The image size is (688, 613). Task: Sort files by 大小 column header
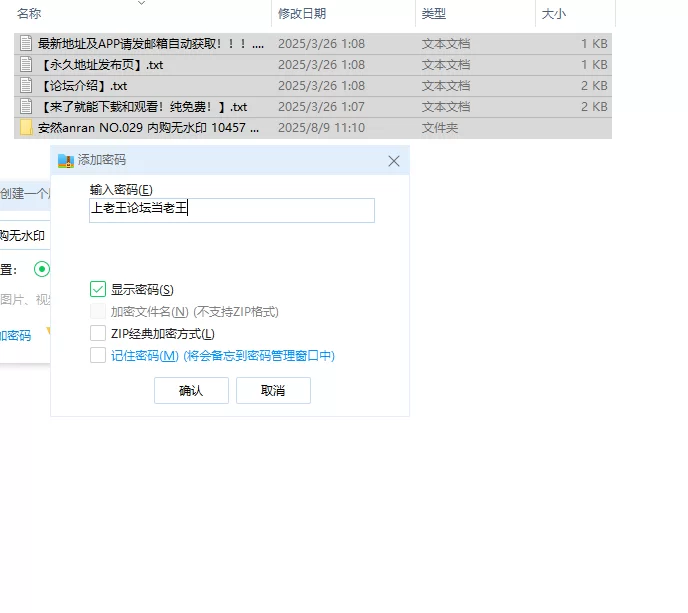pos(554,14)
